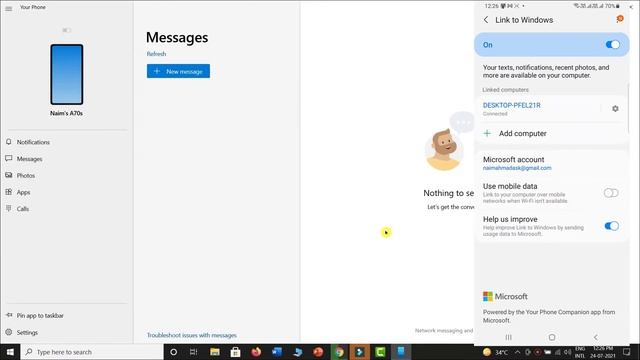Click the ENG INTL language indicator

tap(580, 352)
